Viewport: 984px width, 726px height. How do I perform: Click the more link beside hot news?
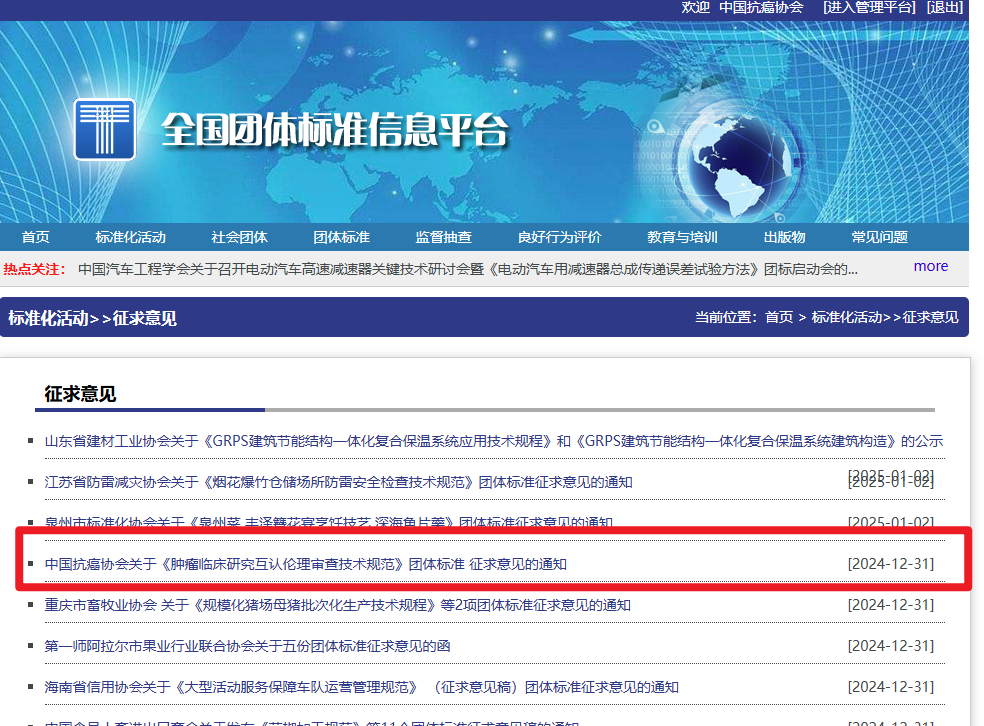pos(931,266)
